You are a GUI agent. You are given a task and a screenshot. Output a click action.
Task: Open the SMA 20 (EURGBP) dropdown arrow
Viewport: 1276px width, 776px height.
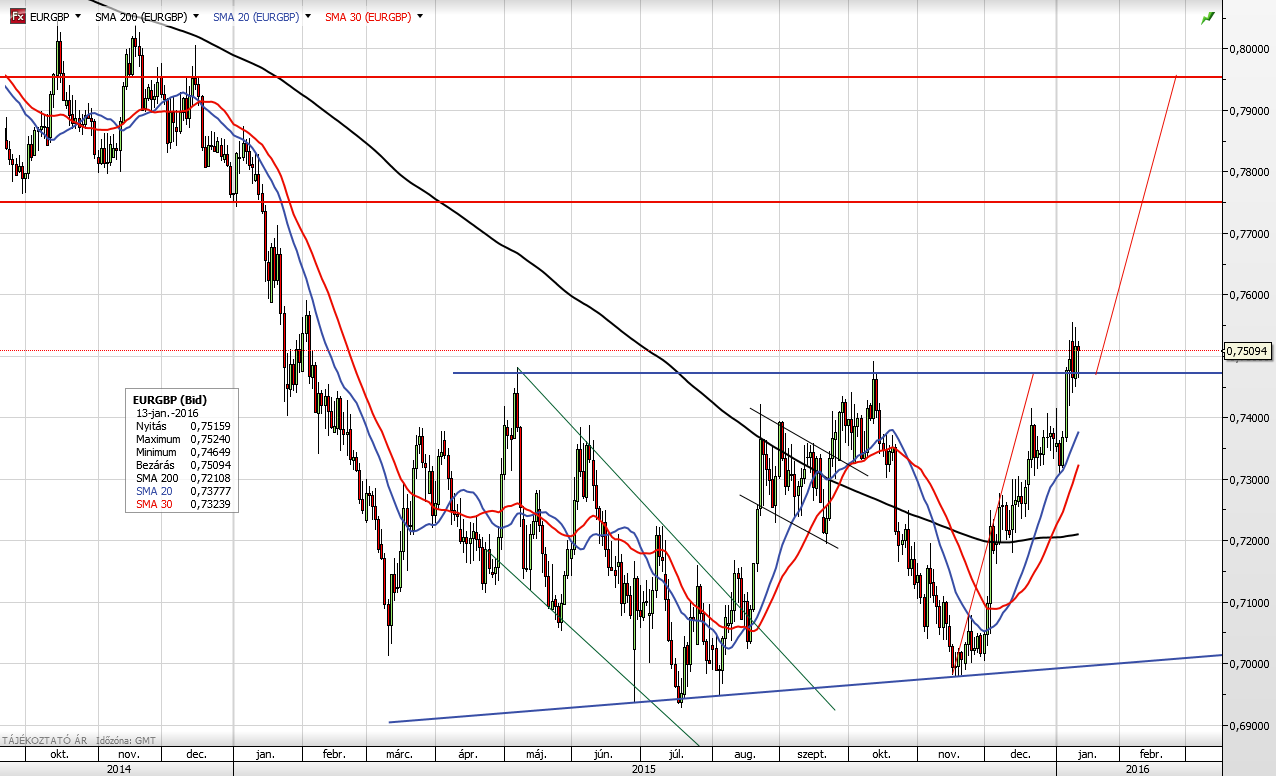tap(308, 17)
